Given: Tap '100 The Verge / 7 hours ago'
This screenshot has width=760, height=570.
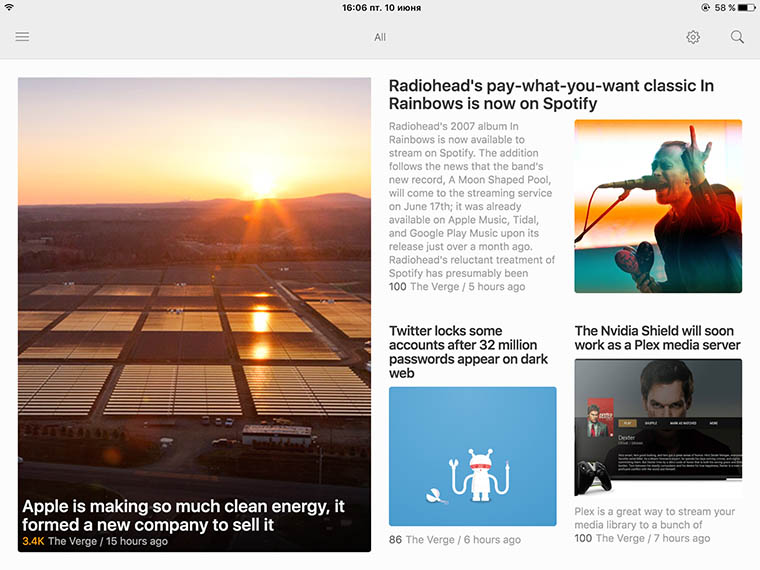Looking at the screenshot, I should 642,538.
